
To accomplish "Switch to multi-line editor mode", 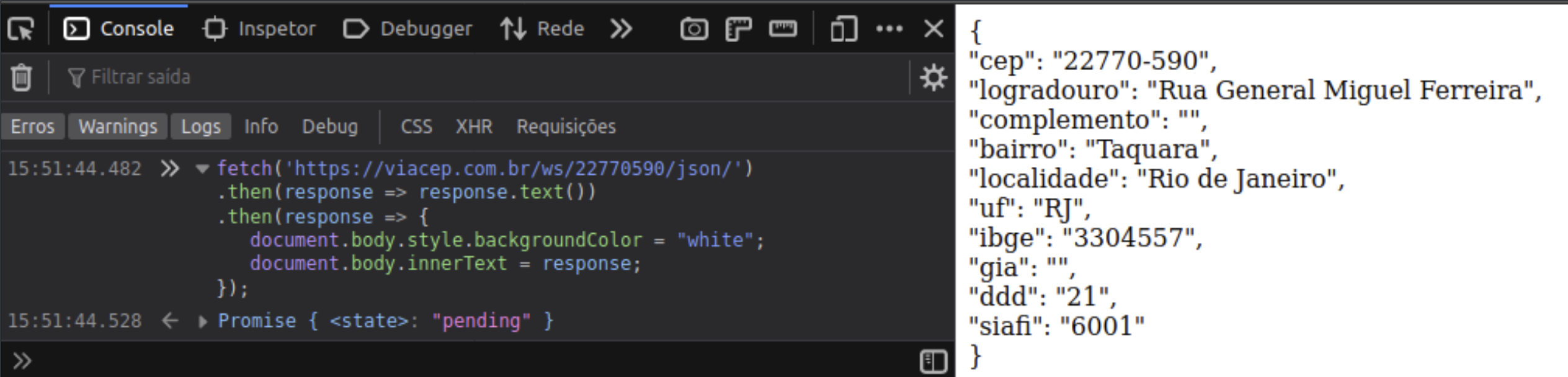I will point(933,361).
